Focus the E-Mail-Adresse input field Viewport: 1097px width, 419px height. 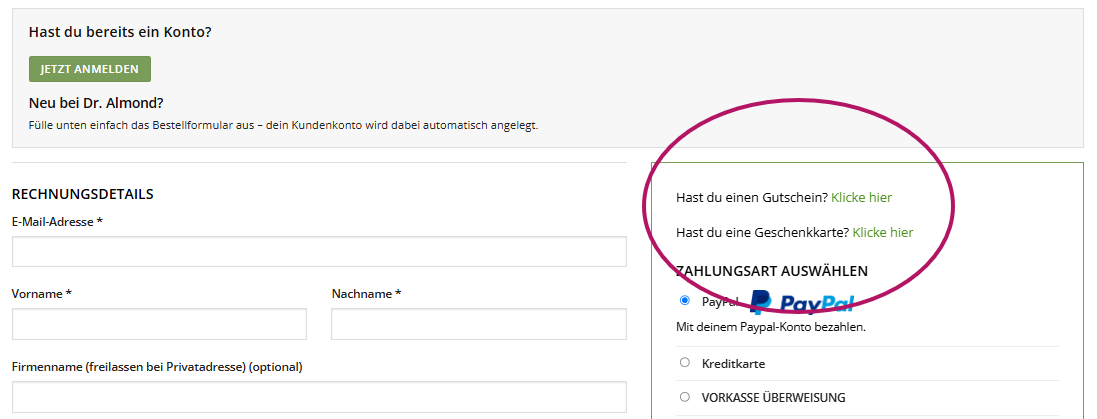tap(319, 252)
